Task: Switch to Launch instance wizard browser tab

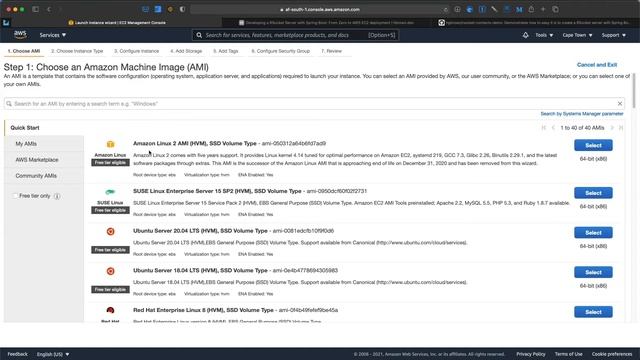Action: tap(117, 23)
